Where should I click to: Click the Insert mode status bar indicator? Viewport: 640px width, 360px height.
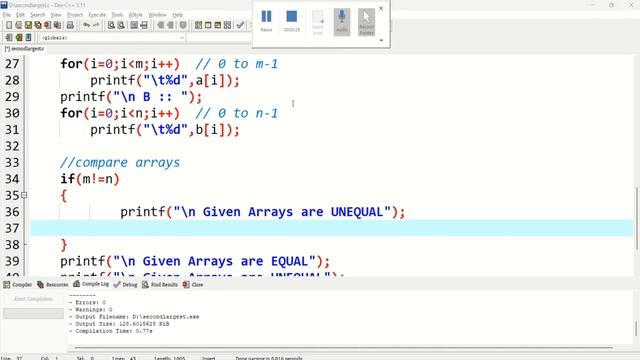coord(209,358)
